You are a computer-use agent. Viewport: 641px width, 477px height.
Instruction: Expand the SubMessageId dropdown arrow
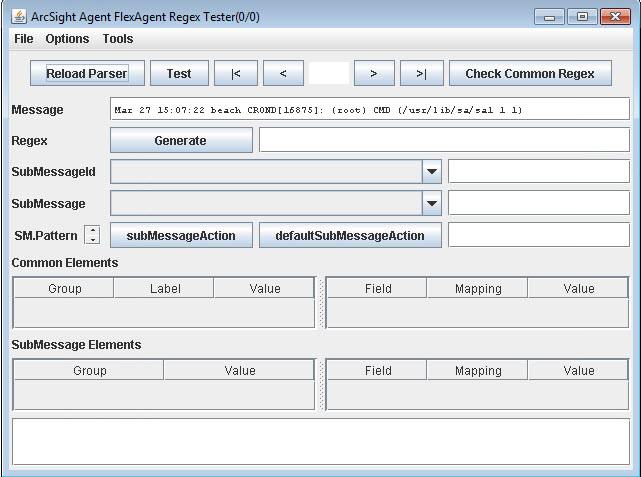click(x=432, y=172)
